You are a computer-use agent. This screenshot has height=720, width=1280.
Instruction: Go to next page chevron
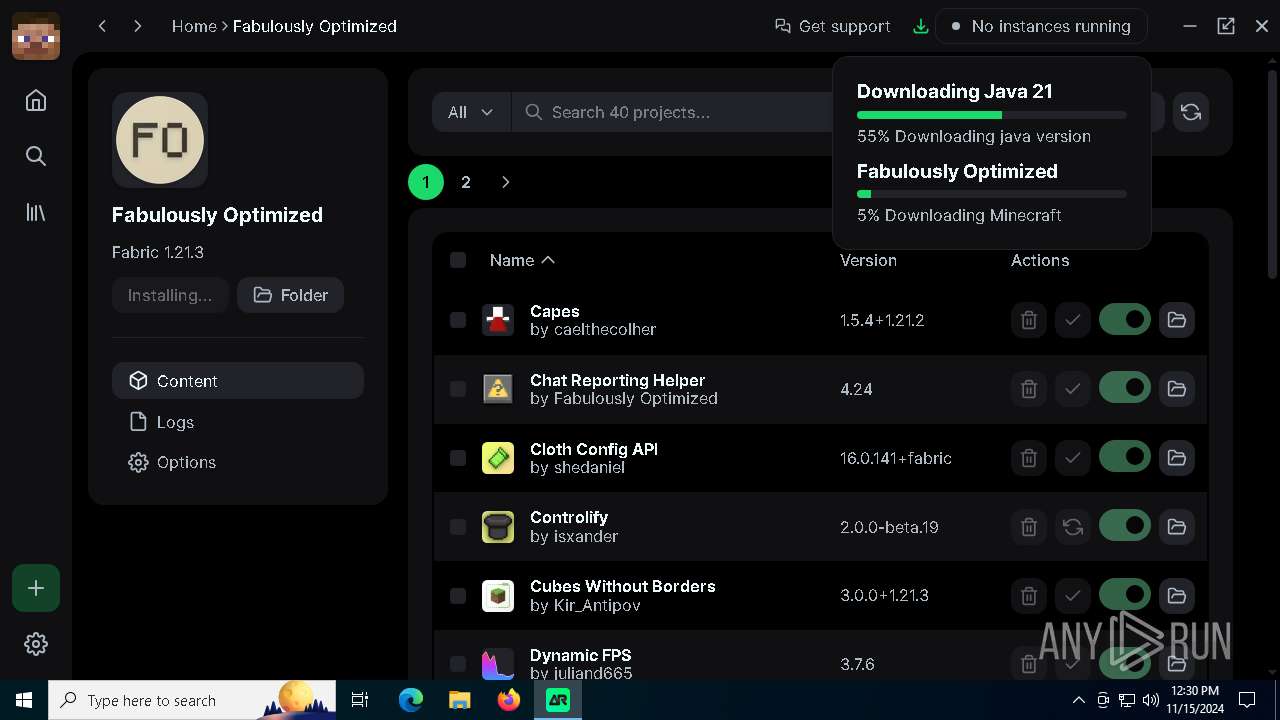pos(505,182)
